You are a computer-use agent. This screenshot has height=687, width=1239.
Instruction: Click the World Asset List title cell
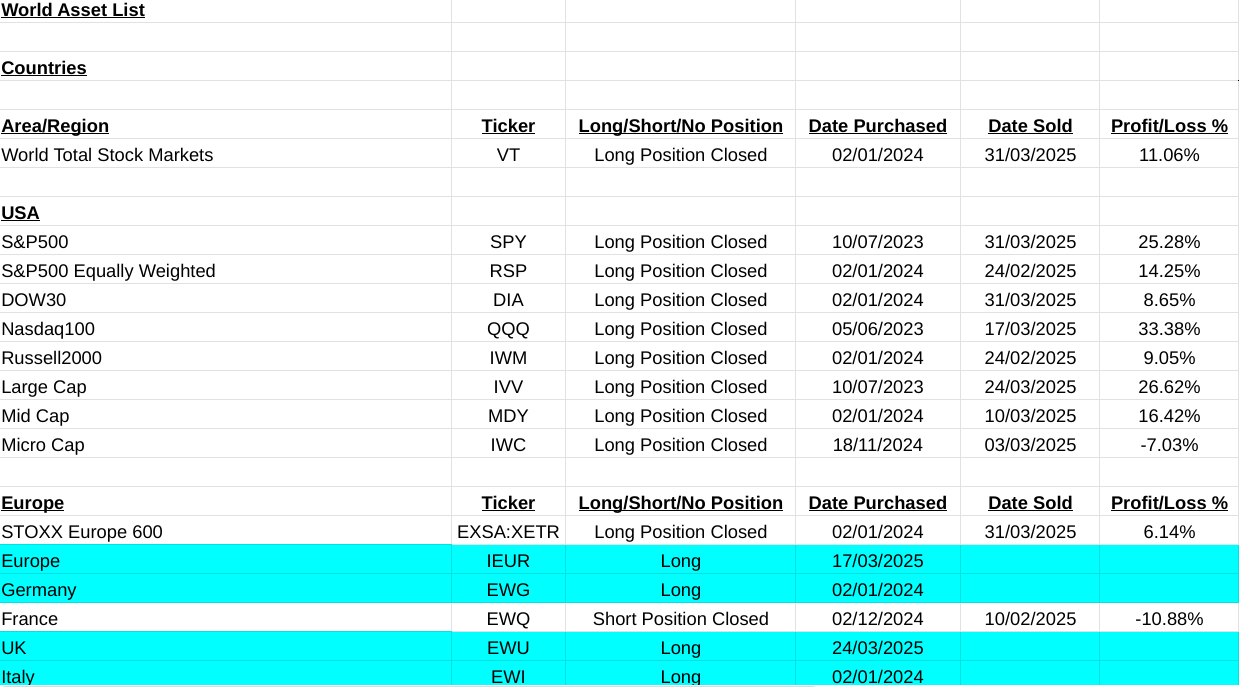pyautogui.click(x=73, y=10)
